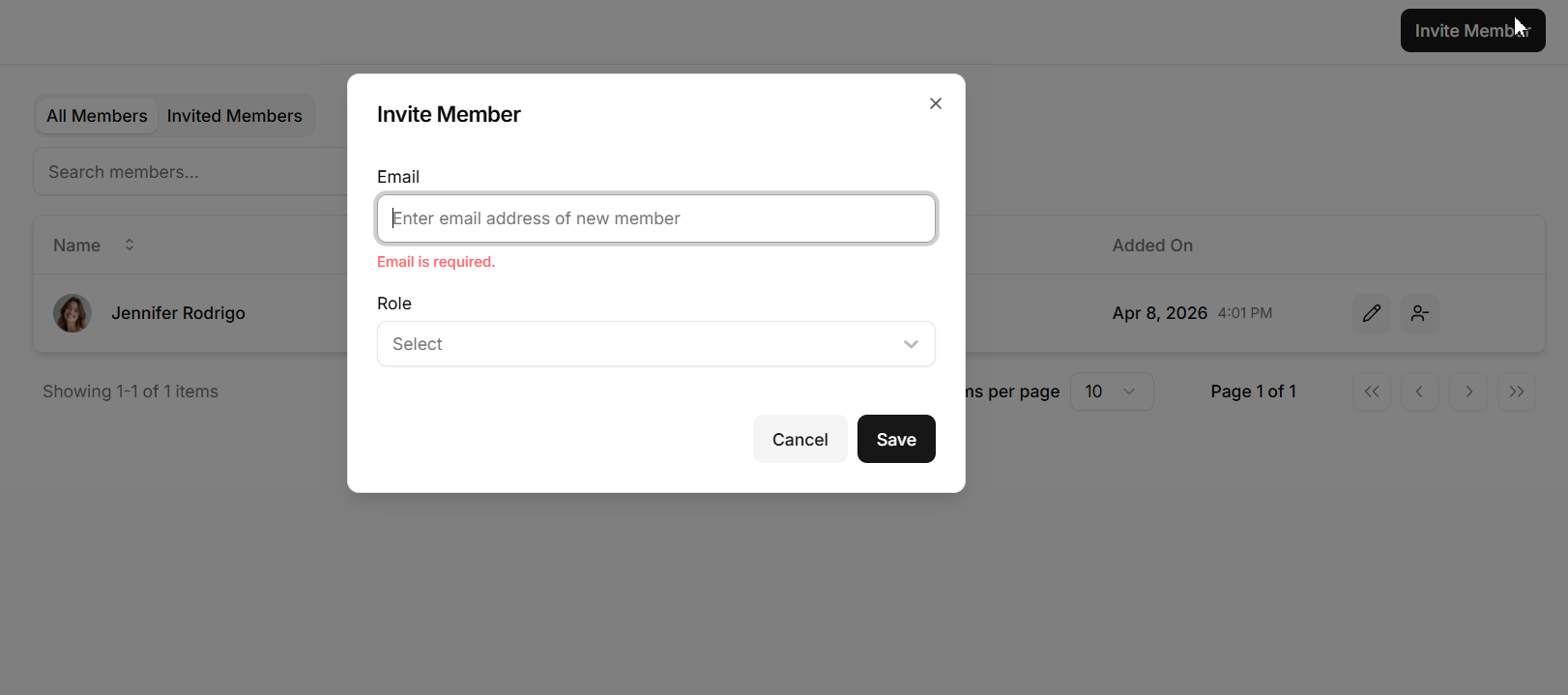The image size is (1568, 695).
Task: Click the Added On column header
Action: click(x=1152, y=246)
